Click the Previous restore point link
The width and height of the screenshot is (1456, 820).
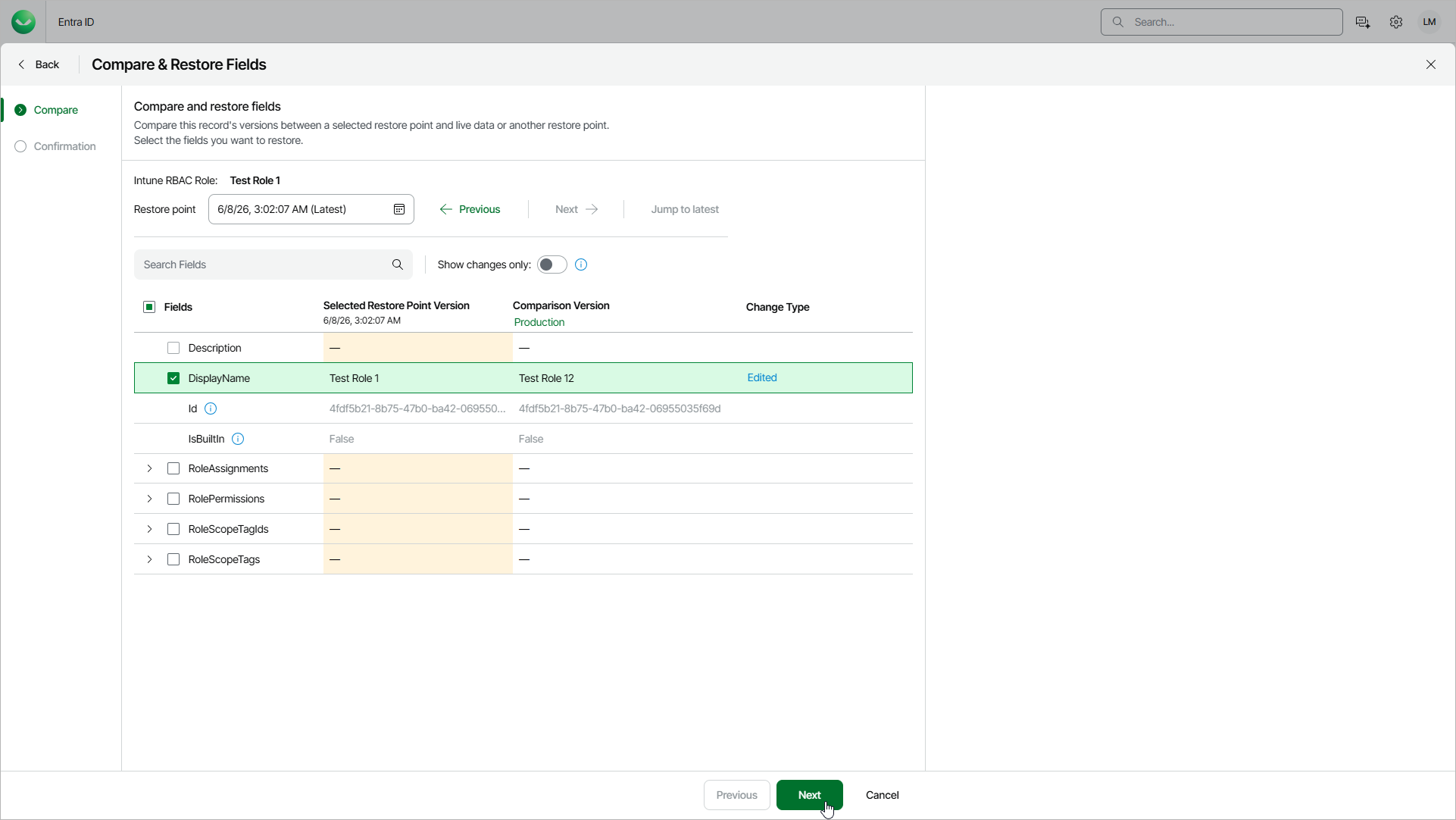pos(470,209)
